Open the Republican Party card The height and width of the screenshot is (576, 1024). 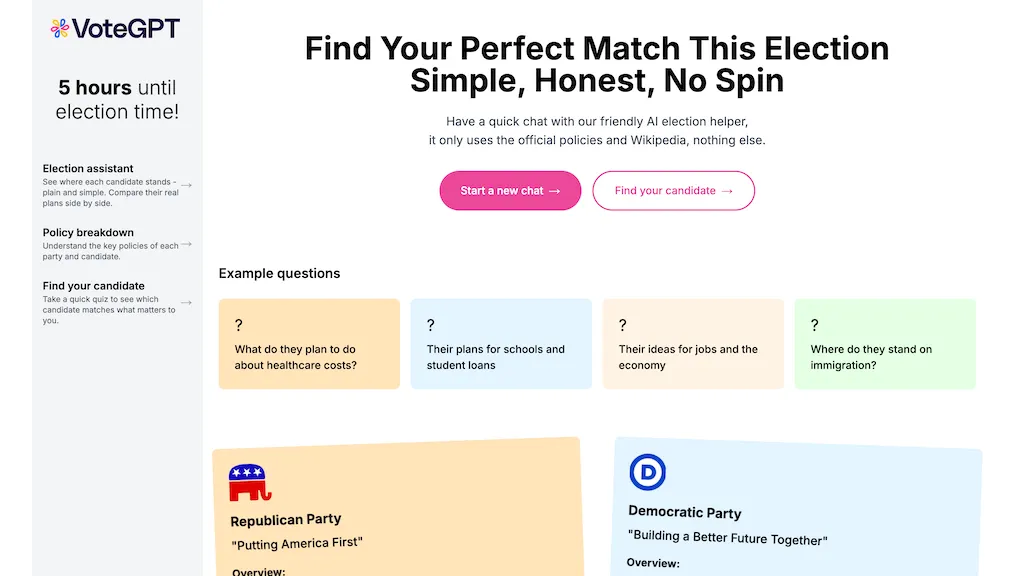pos(398,509)
